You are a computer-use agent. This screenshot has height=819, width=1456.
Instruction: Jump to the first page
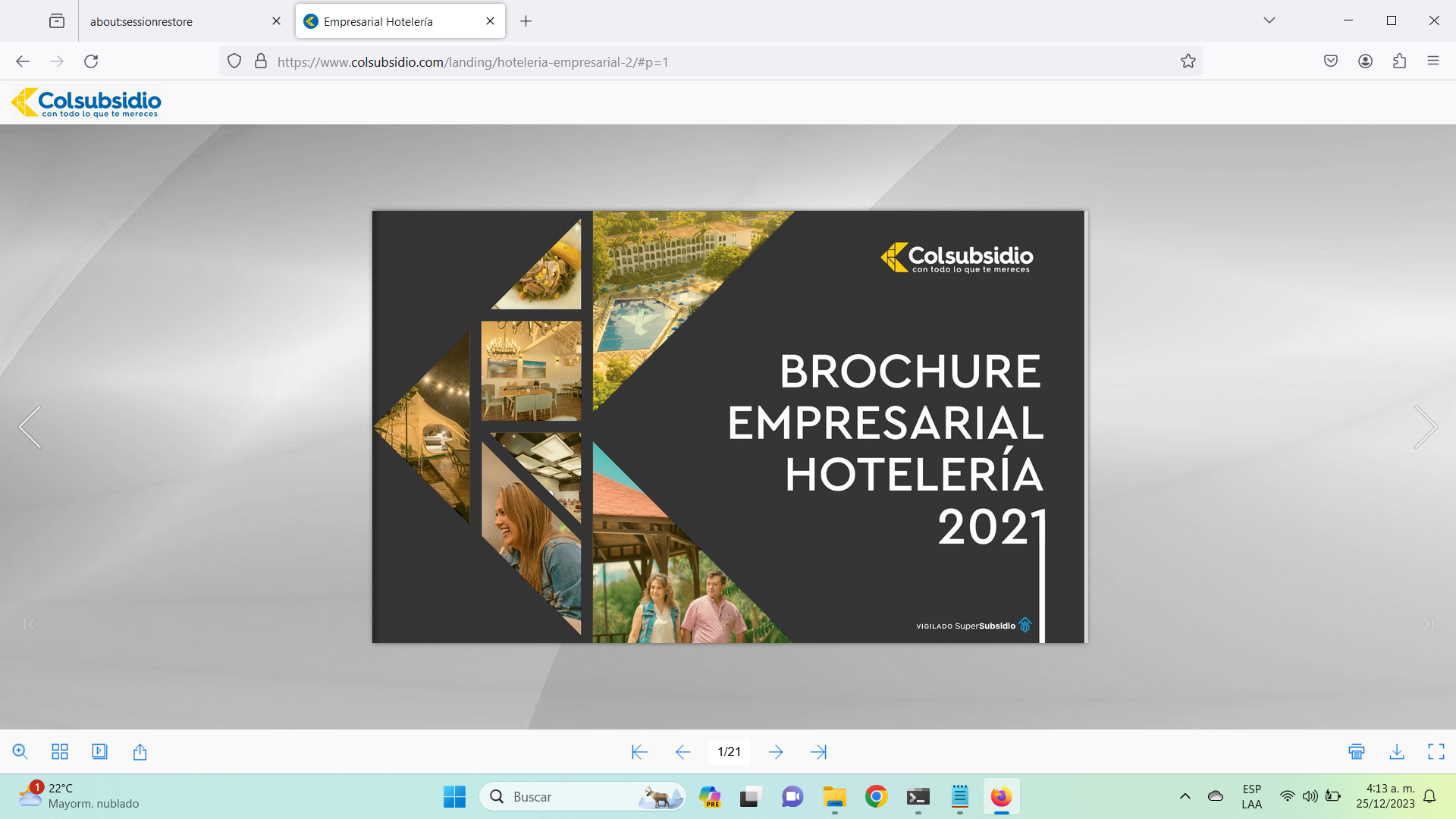pyautogui.click(x=639, y=752)
